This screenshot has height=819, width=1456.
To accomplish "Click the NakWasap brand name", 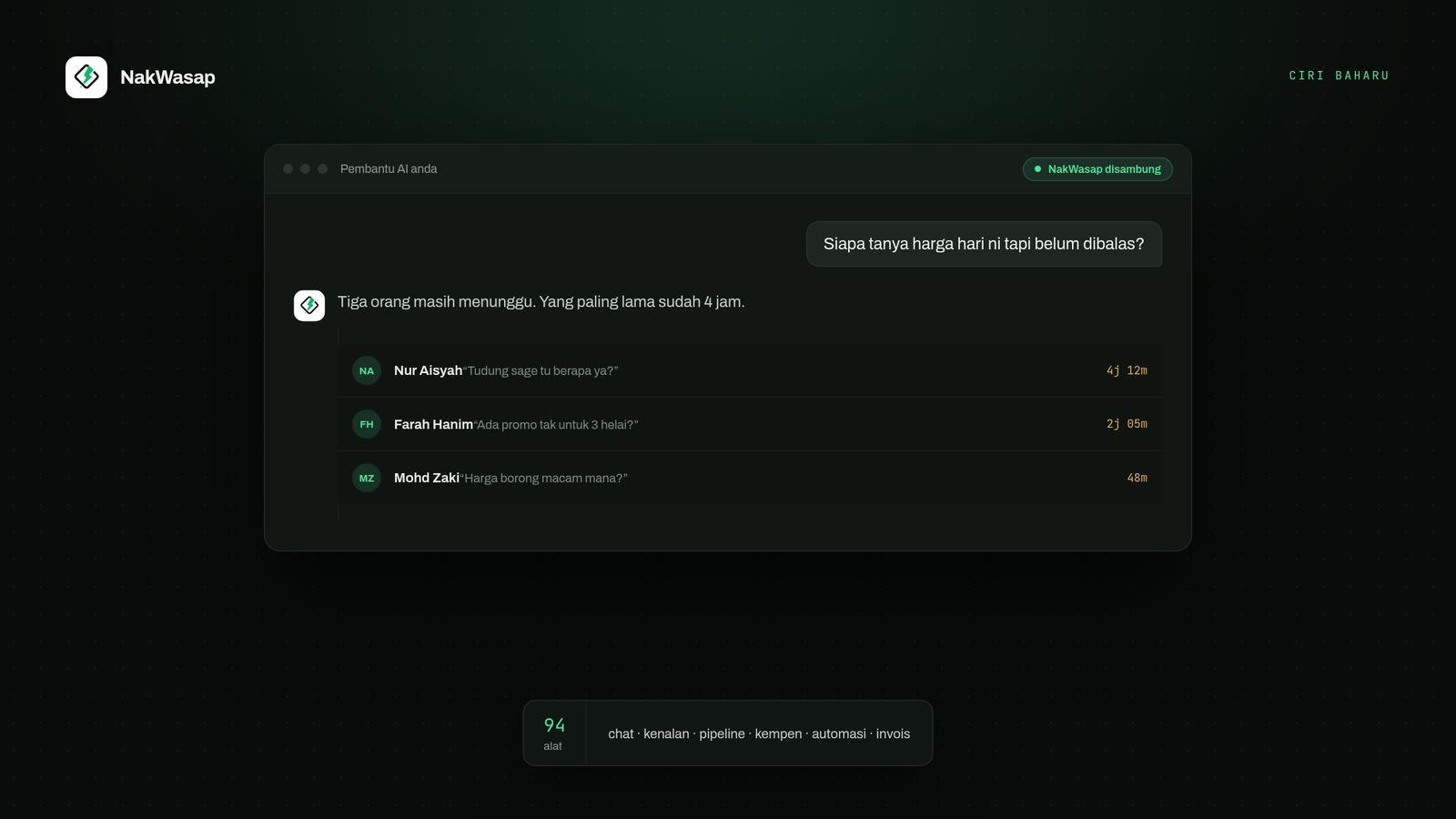I will [167, 77].
